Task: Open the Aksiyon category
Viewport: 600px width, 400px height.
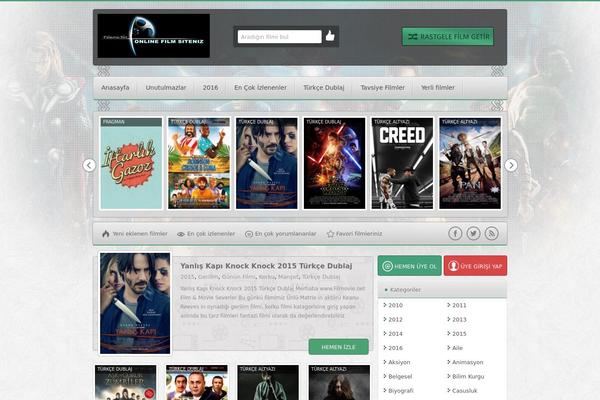Action: click(397, 362)
